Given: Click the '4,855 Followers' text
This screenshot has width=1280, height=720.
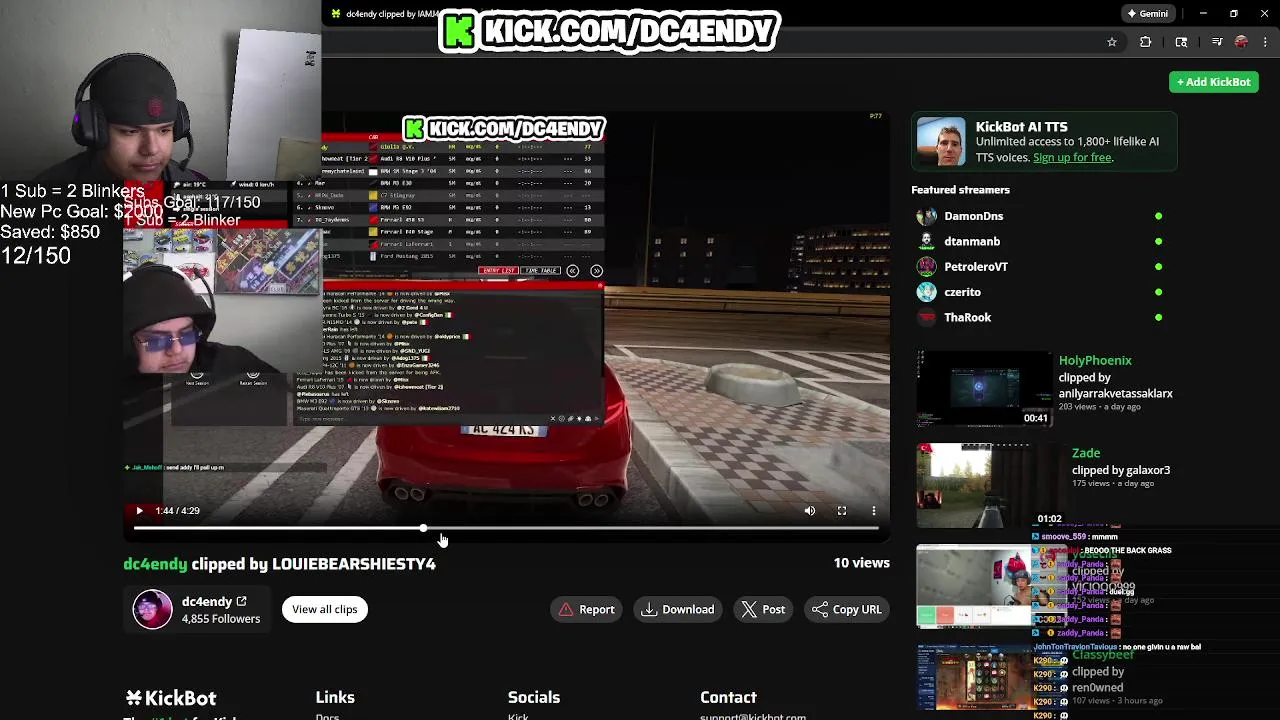Looking at the screenshot, I should [221, 619].
